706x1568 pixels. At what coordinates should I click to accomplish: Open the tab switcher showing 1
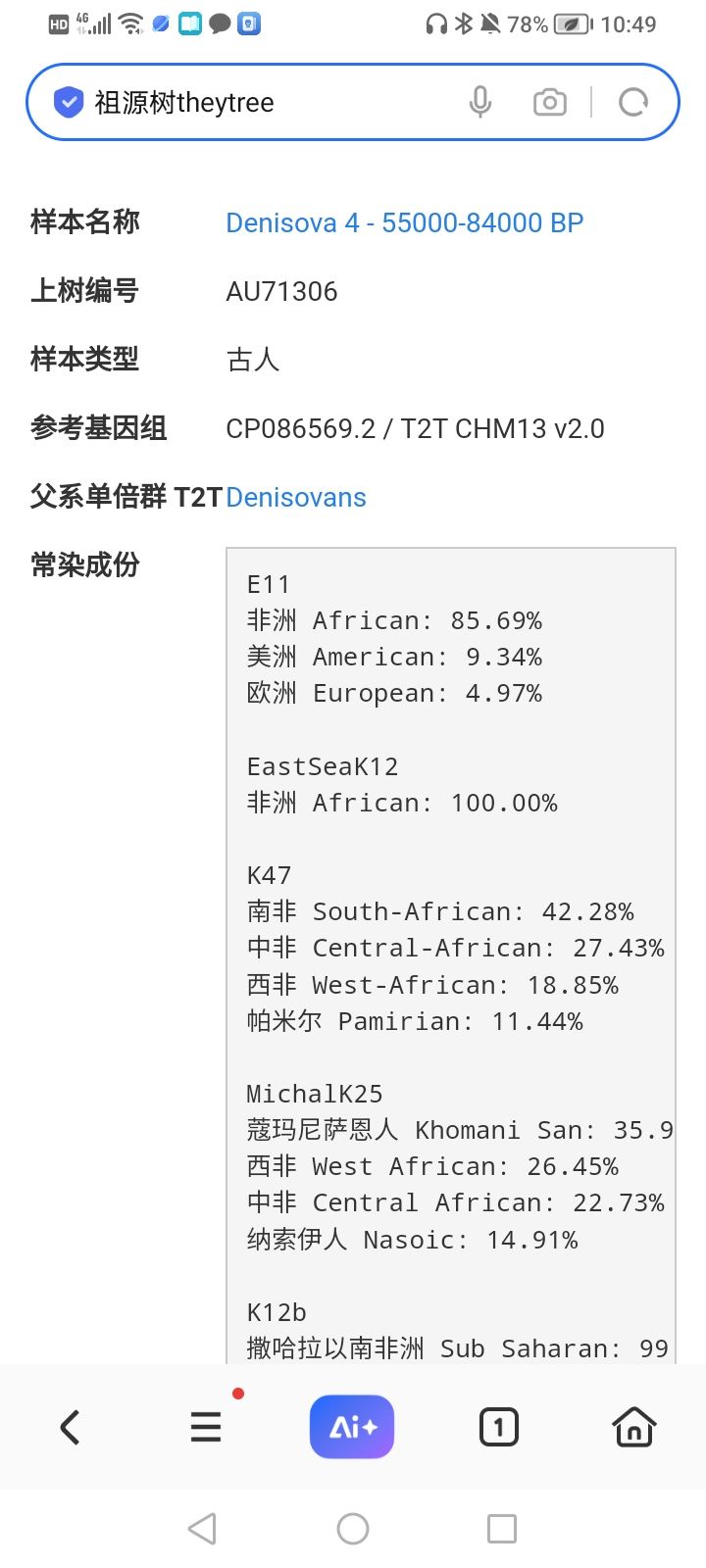coord(498,1427)
